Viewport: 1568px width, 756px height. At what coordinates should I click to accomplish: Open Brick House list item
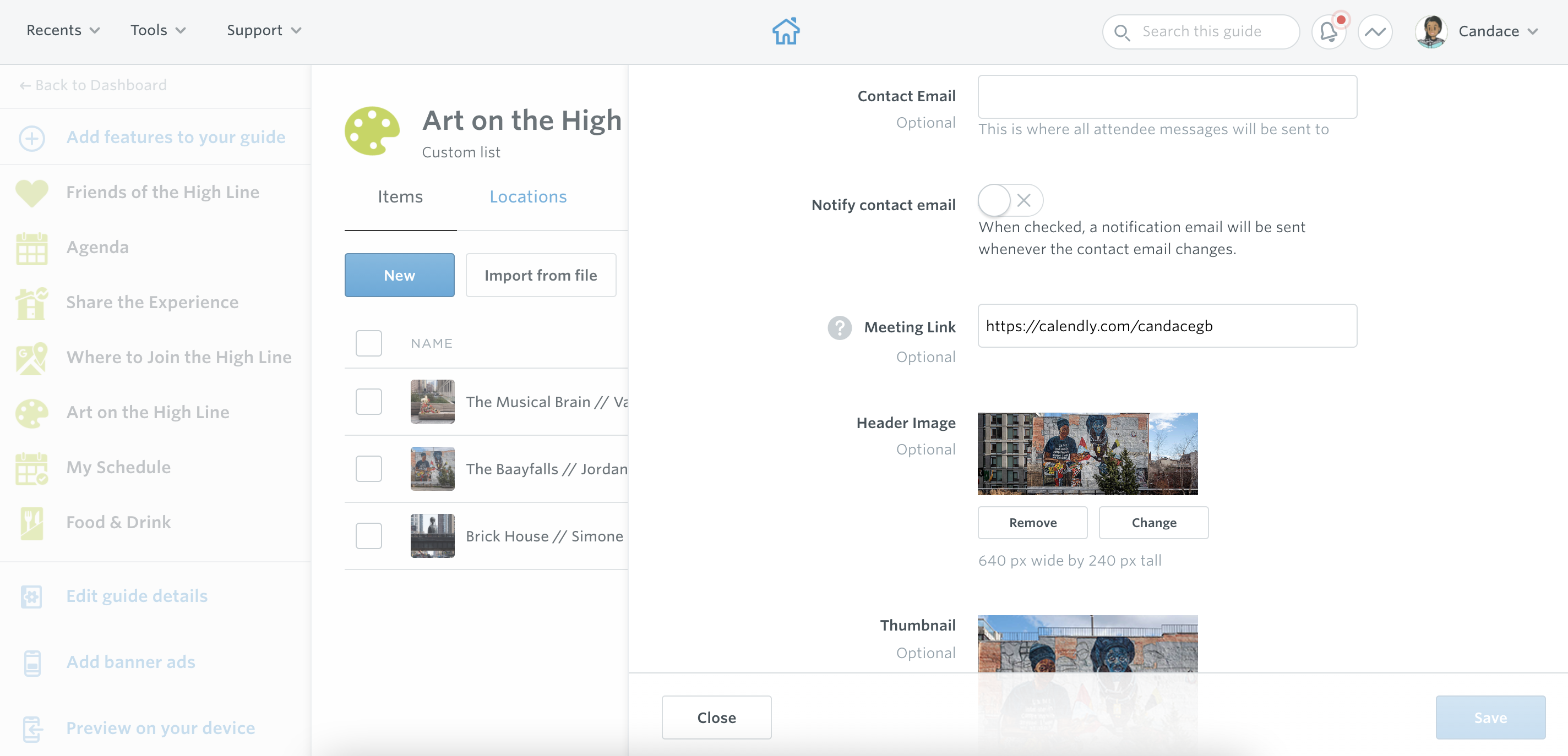[544, 536]
